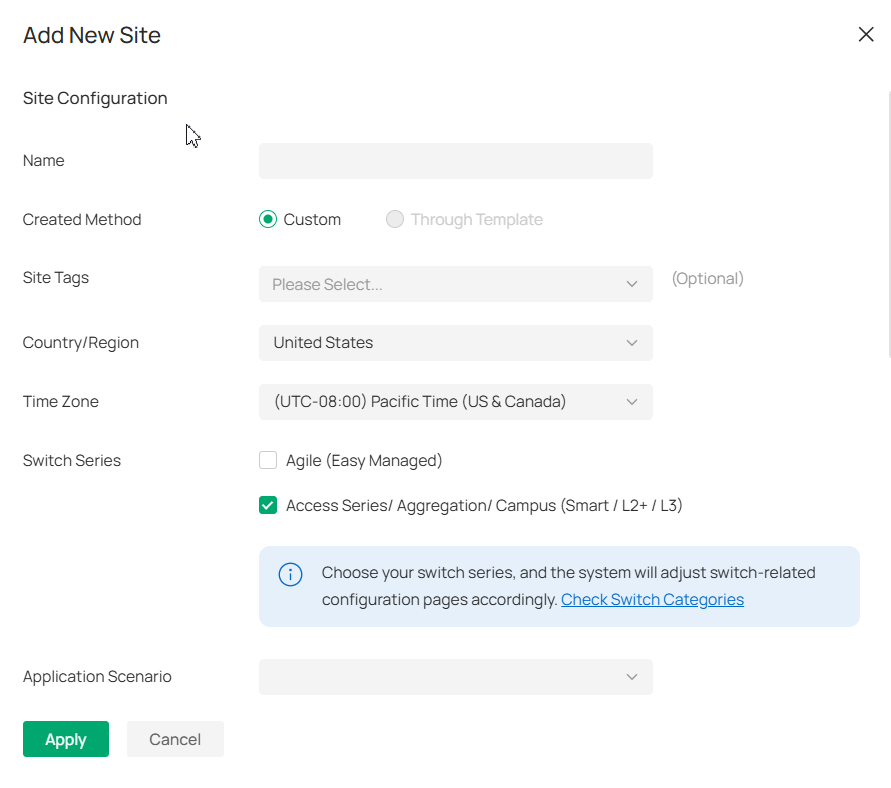Viewport: 891px width, 788px height.
Task: Click the Country/Region chevron arrow
Action: coord(632,343)
